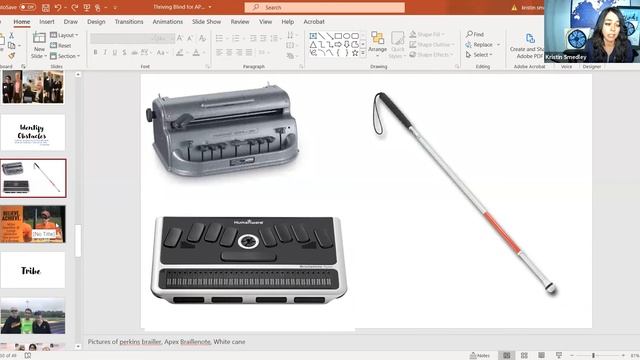640x360 pixels.
Task: Open Shape Fill dropdown
Action: (x=427, y=35)
